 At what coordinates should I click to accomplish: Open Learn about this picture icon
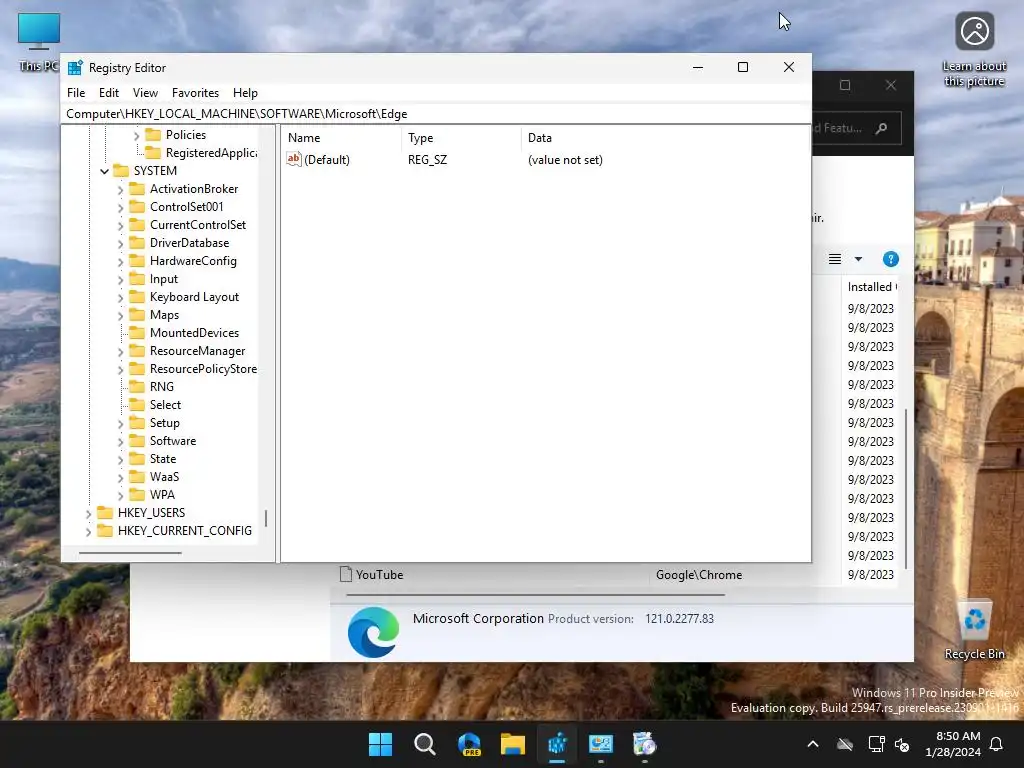click(974, 49)
